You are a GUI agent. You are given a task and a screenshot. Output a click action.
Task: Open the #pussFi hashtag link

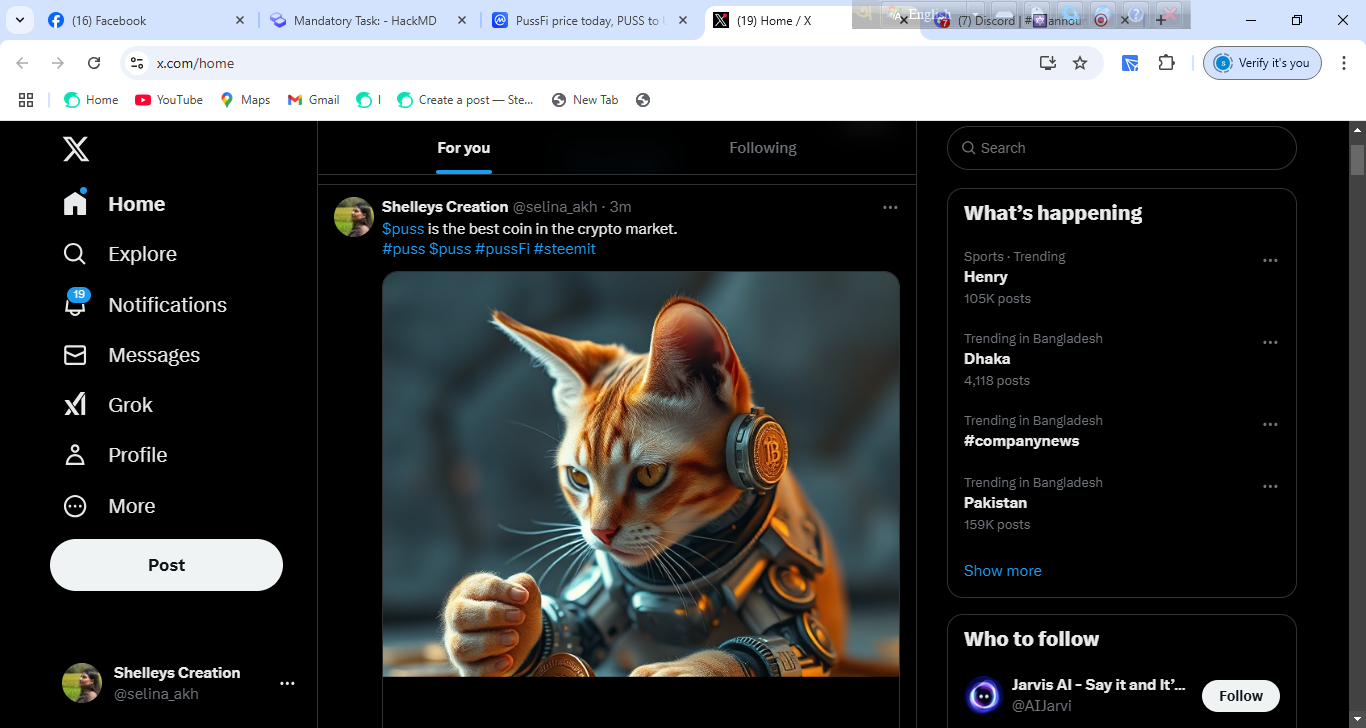click(502, 249)
